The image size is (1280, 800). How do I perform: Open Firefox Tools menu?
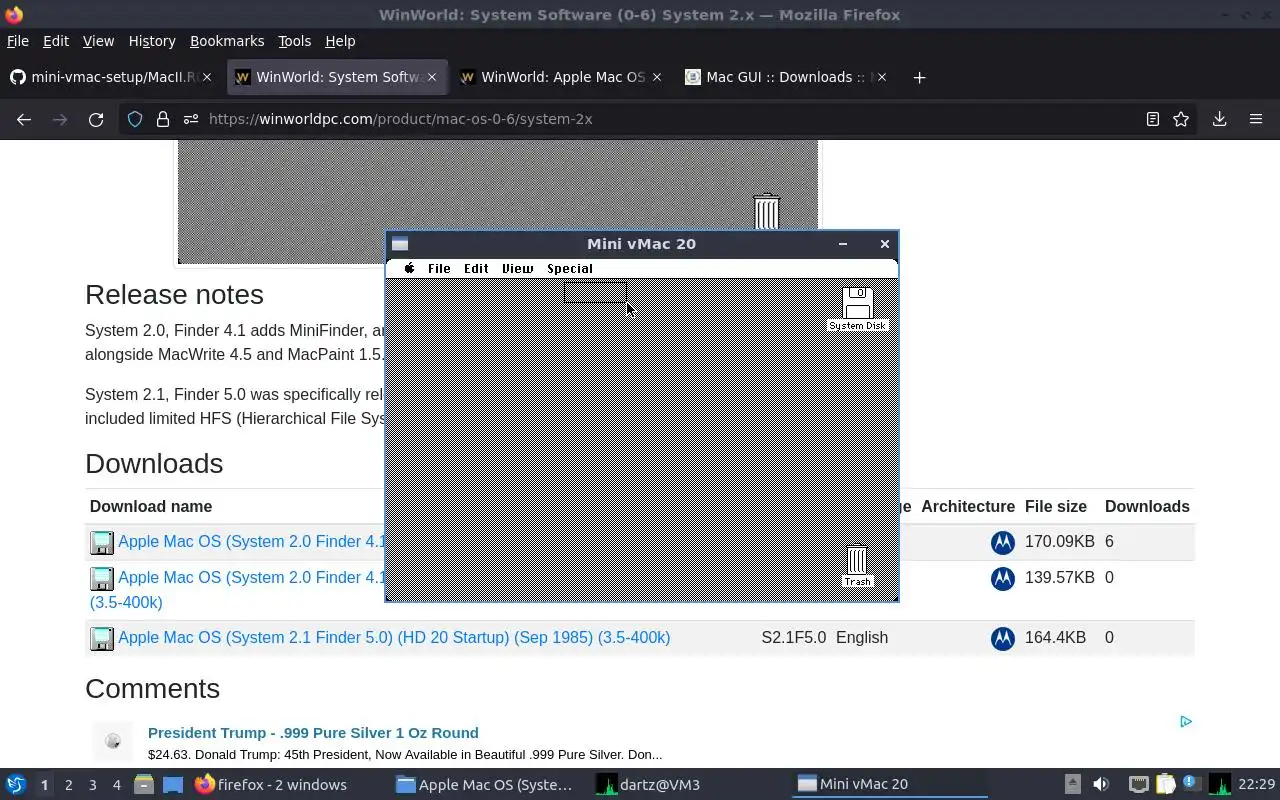[x=294, y=41]
